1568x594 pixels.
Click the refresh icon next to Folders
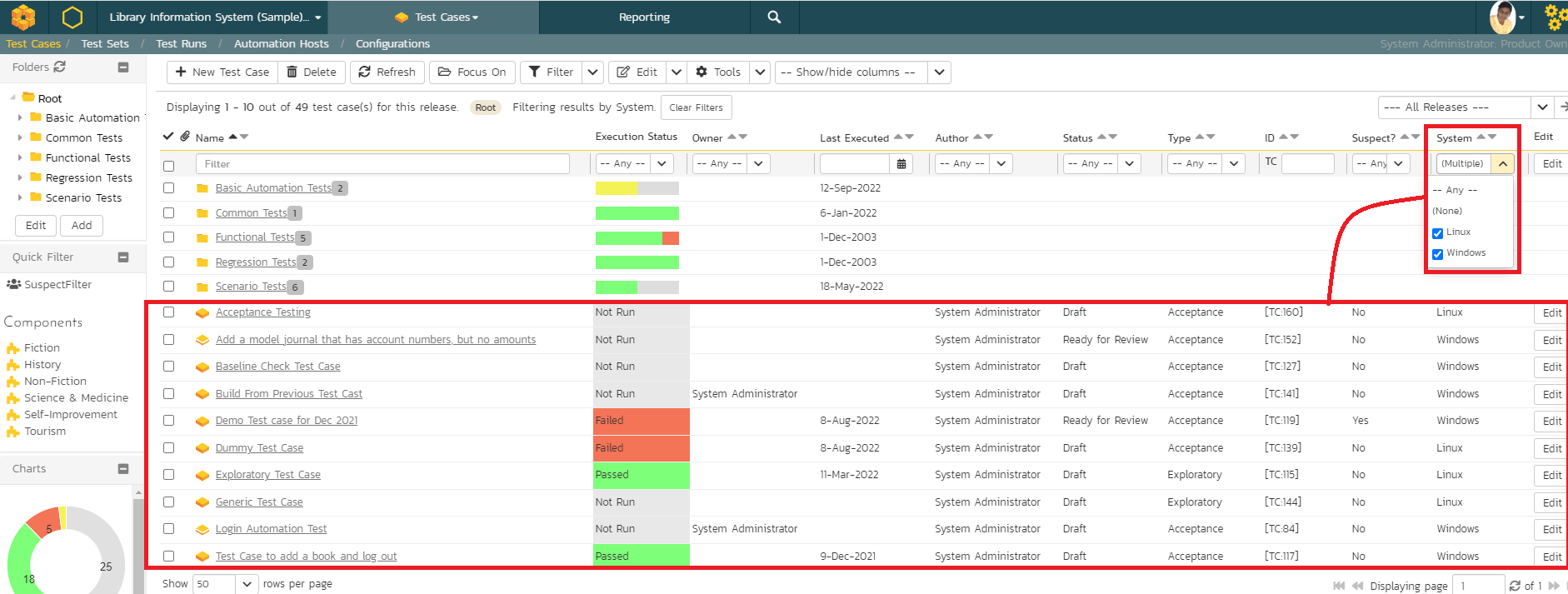pos(59,67)
